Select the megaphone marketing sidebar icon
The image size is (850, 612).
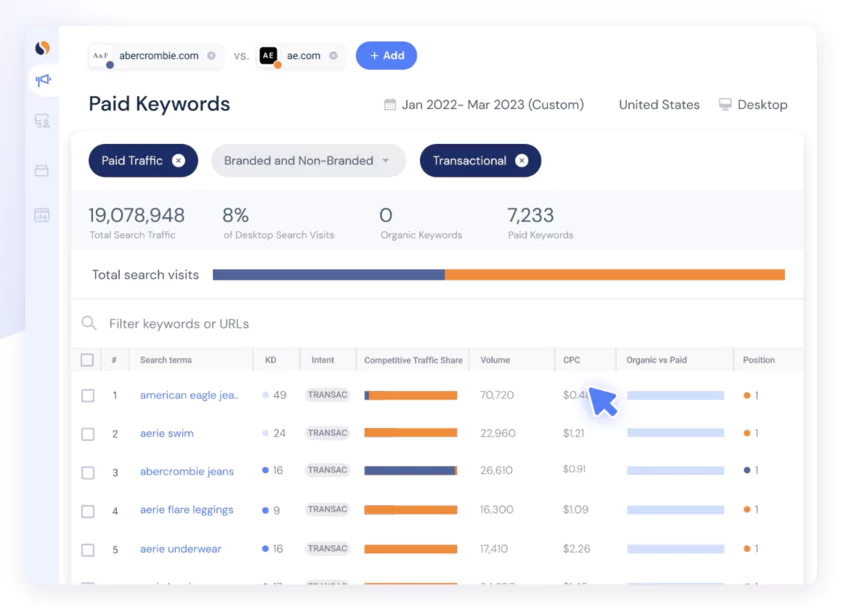click(42, 80)
